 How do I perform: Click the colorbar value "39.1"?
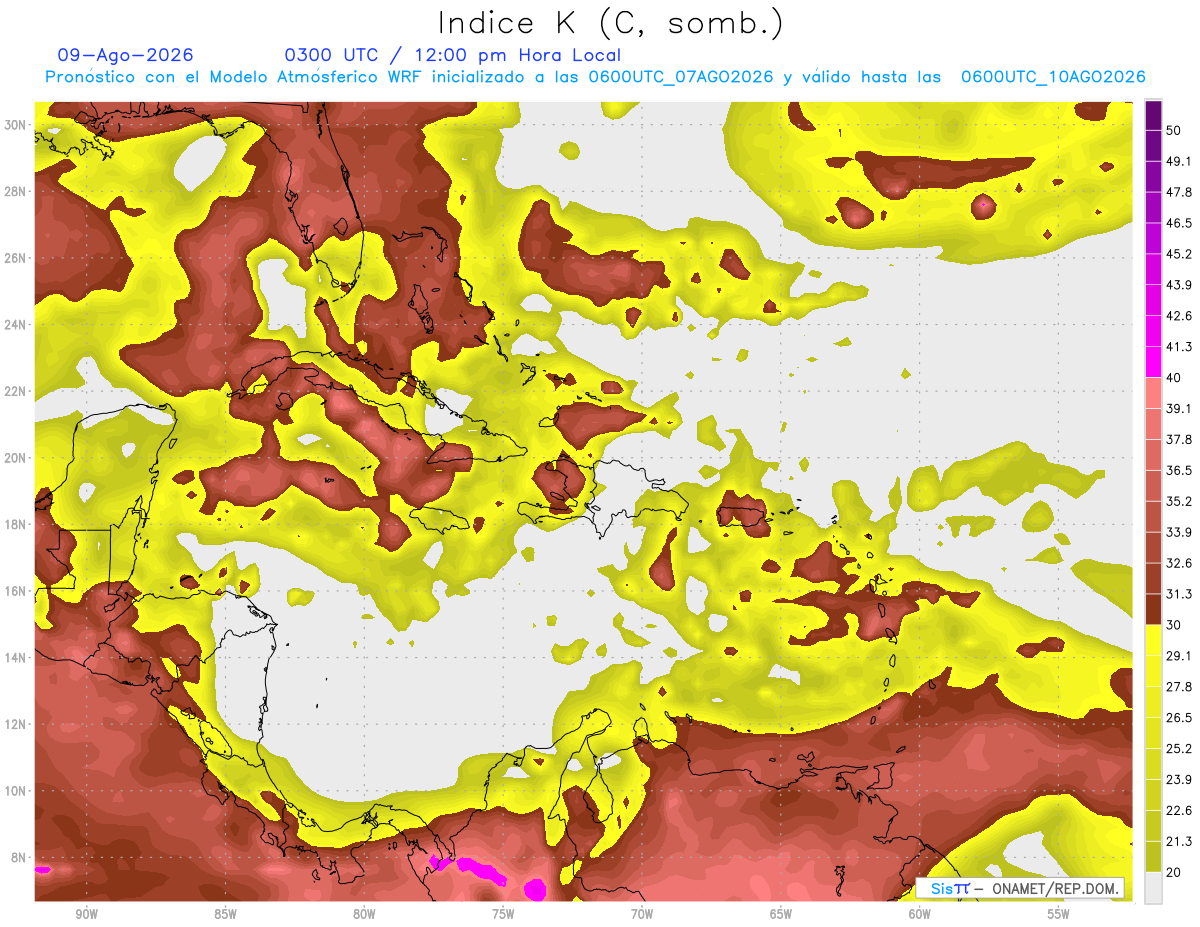1179,408
